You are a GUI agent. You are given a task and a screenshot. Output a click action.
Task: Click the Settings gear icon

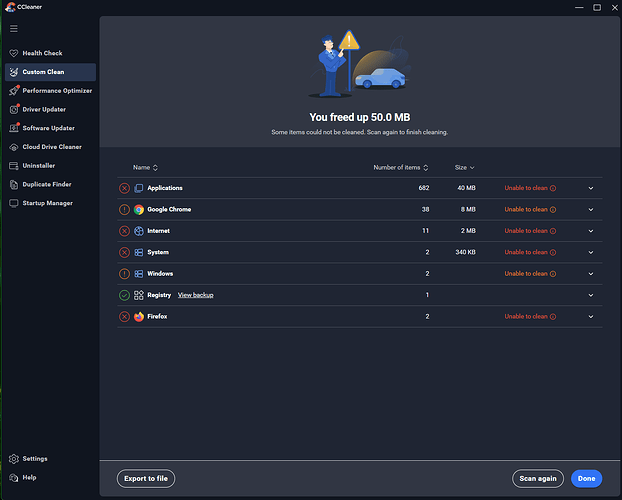tap(14, 459)
